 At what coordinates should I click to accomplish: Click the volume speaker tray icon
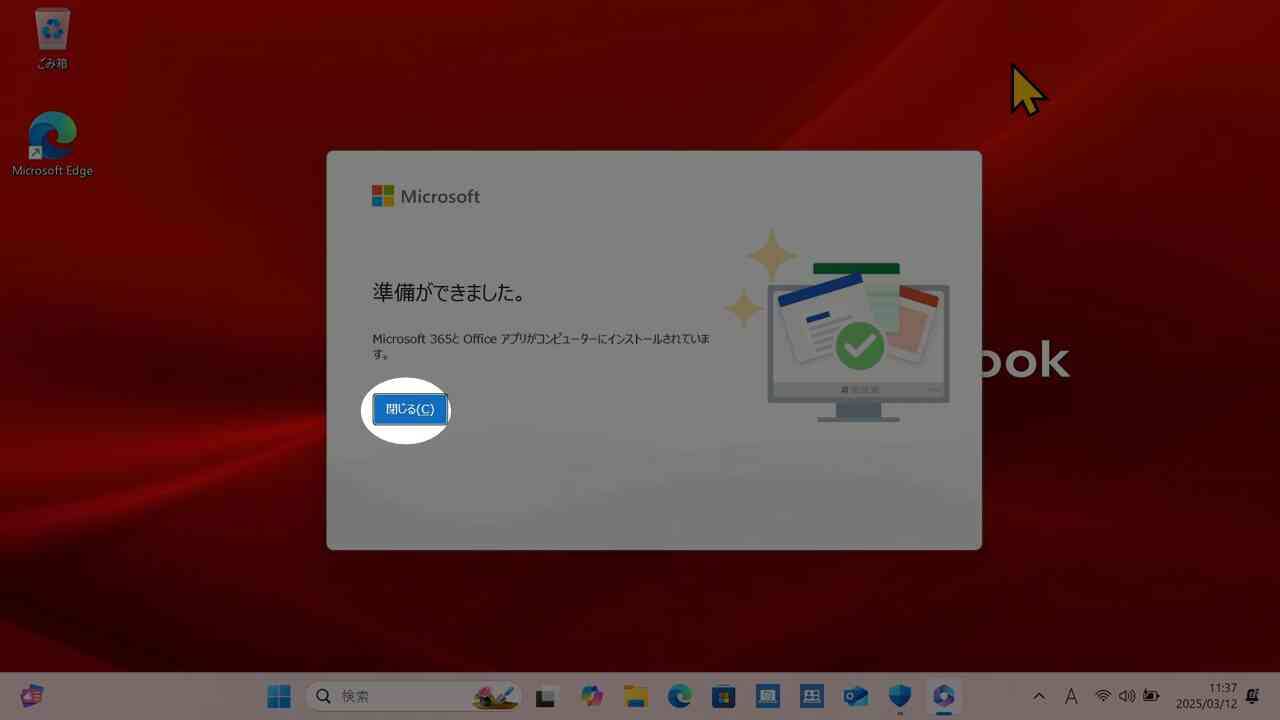click(x=1127, y=696)
